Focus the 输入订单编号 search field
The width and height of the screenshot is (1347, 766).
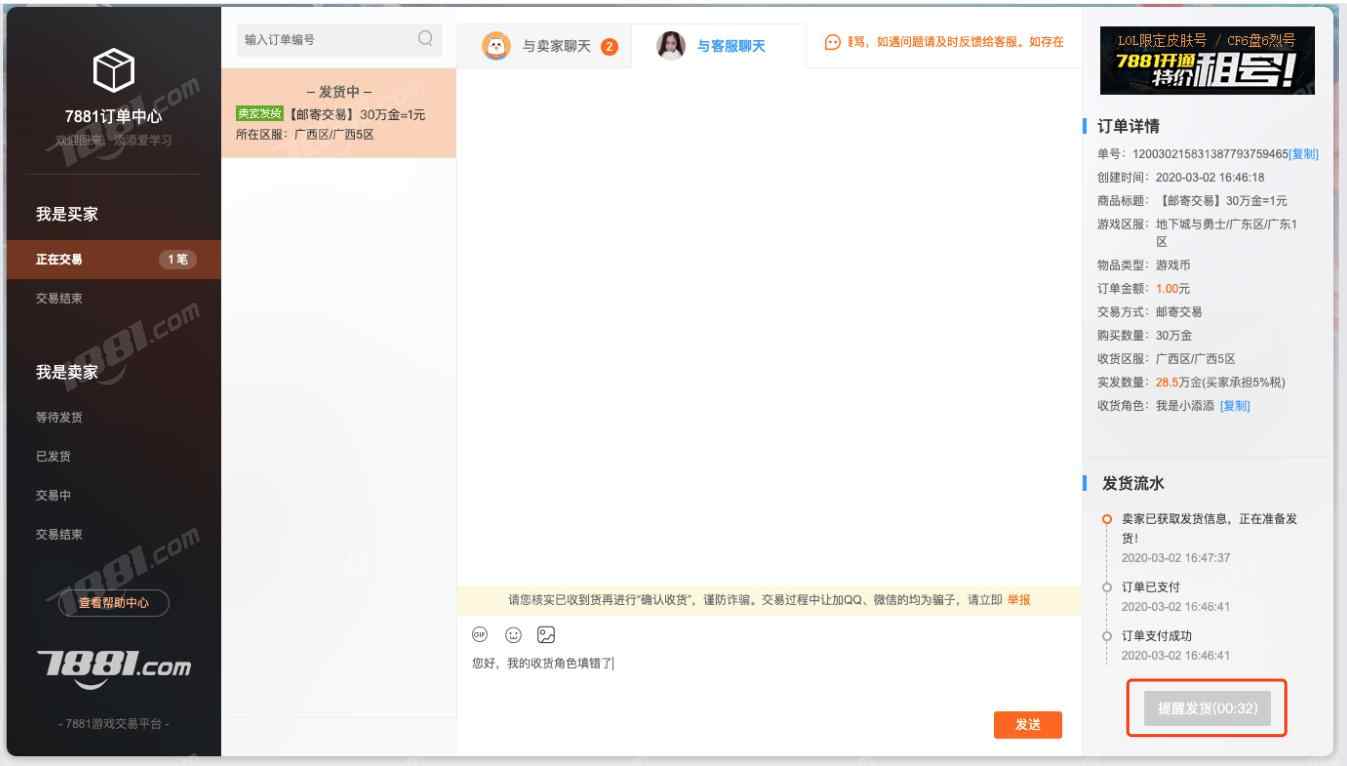click(340, 39)
